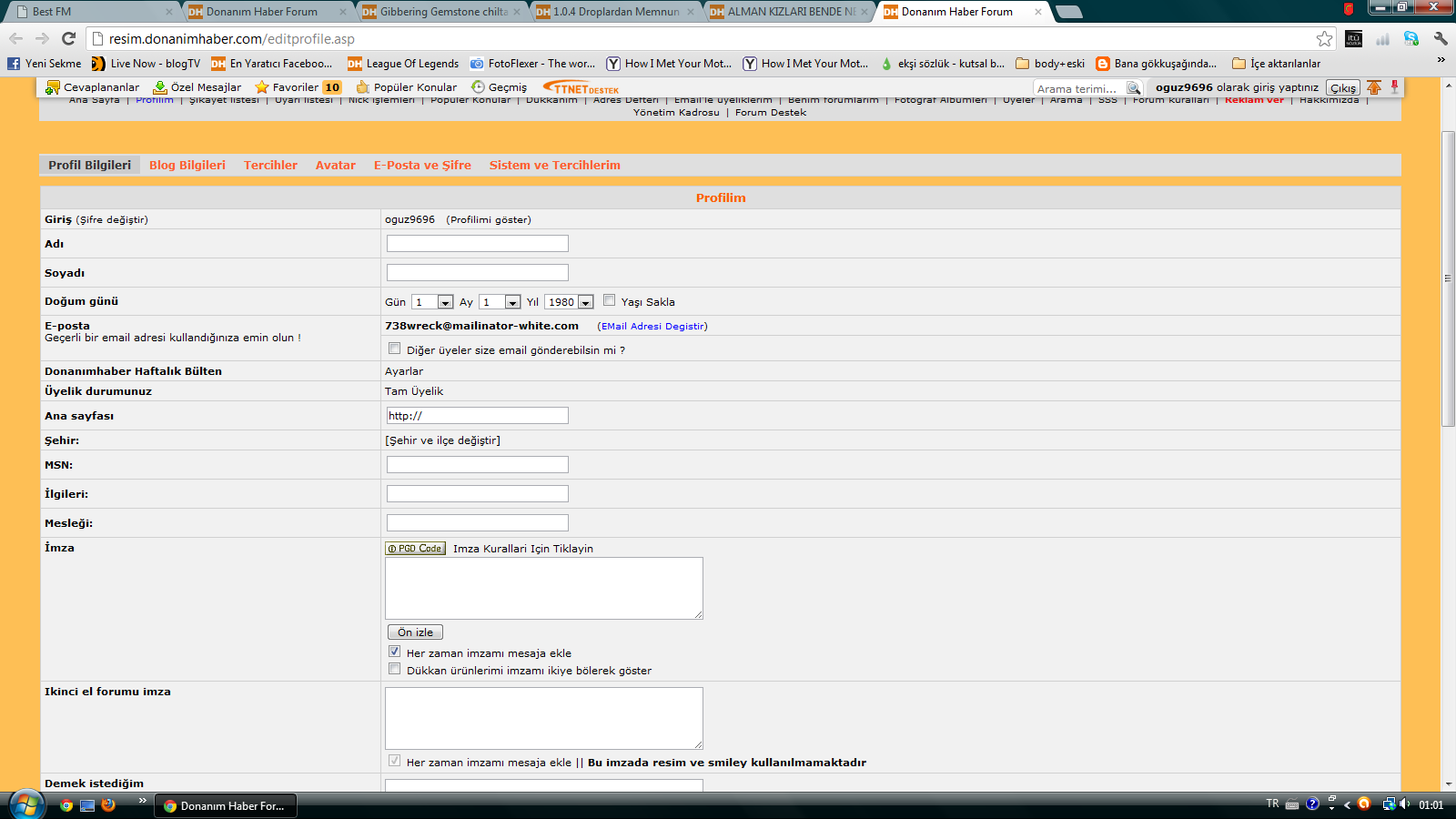1456x819 pixels.
Task: Open the Blog Bilgileri tab
Action: [x=187, y=165]
